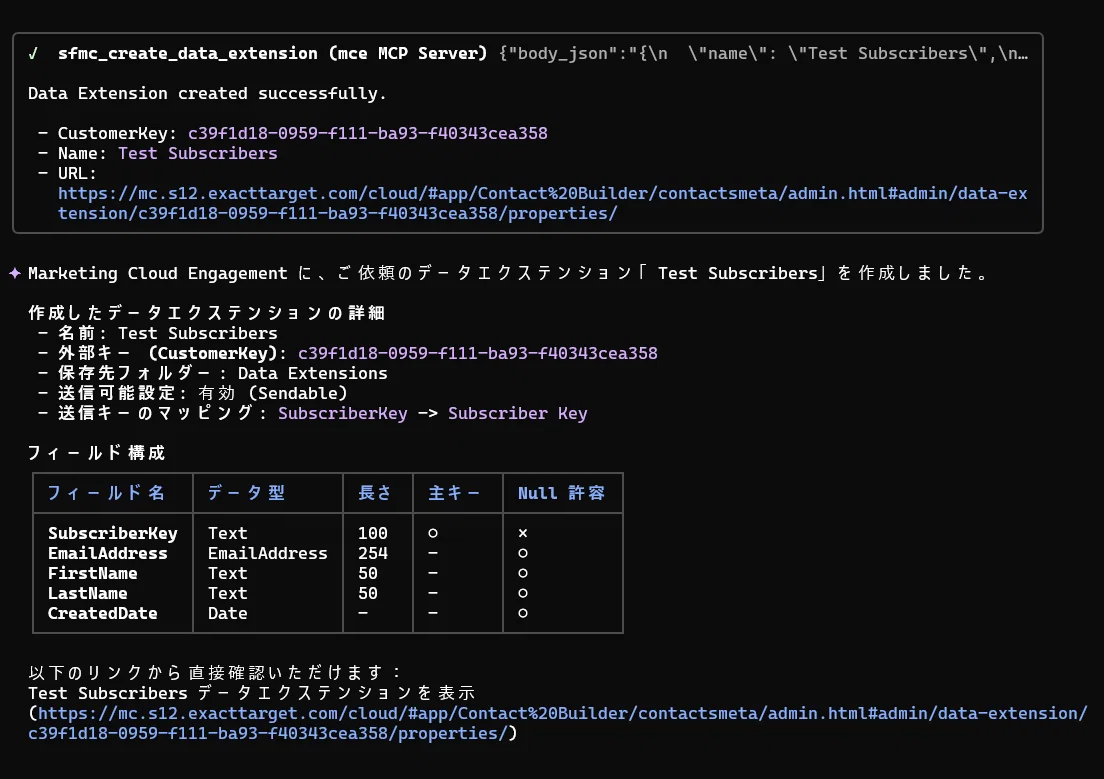Click the EmailAddress field name cell
Viewport: 1104px width, 779px height.
[x=108, y=554]
